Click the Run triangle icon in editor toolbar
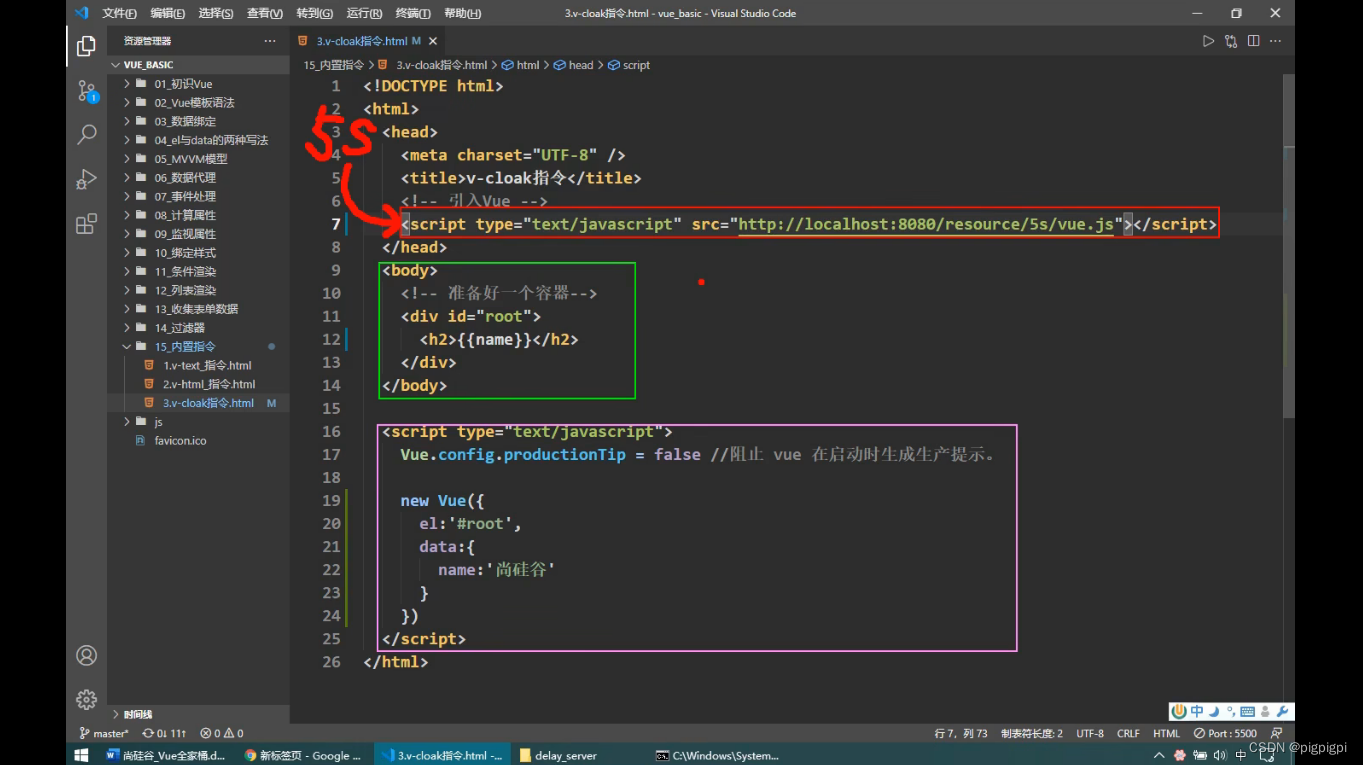The width and height of the screenshot is (1363, 765). coord(1208,41)
